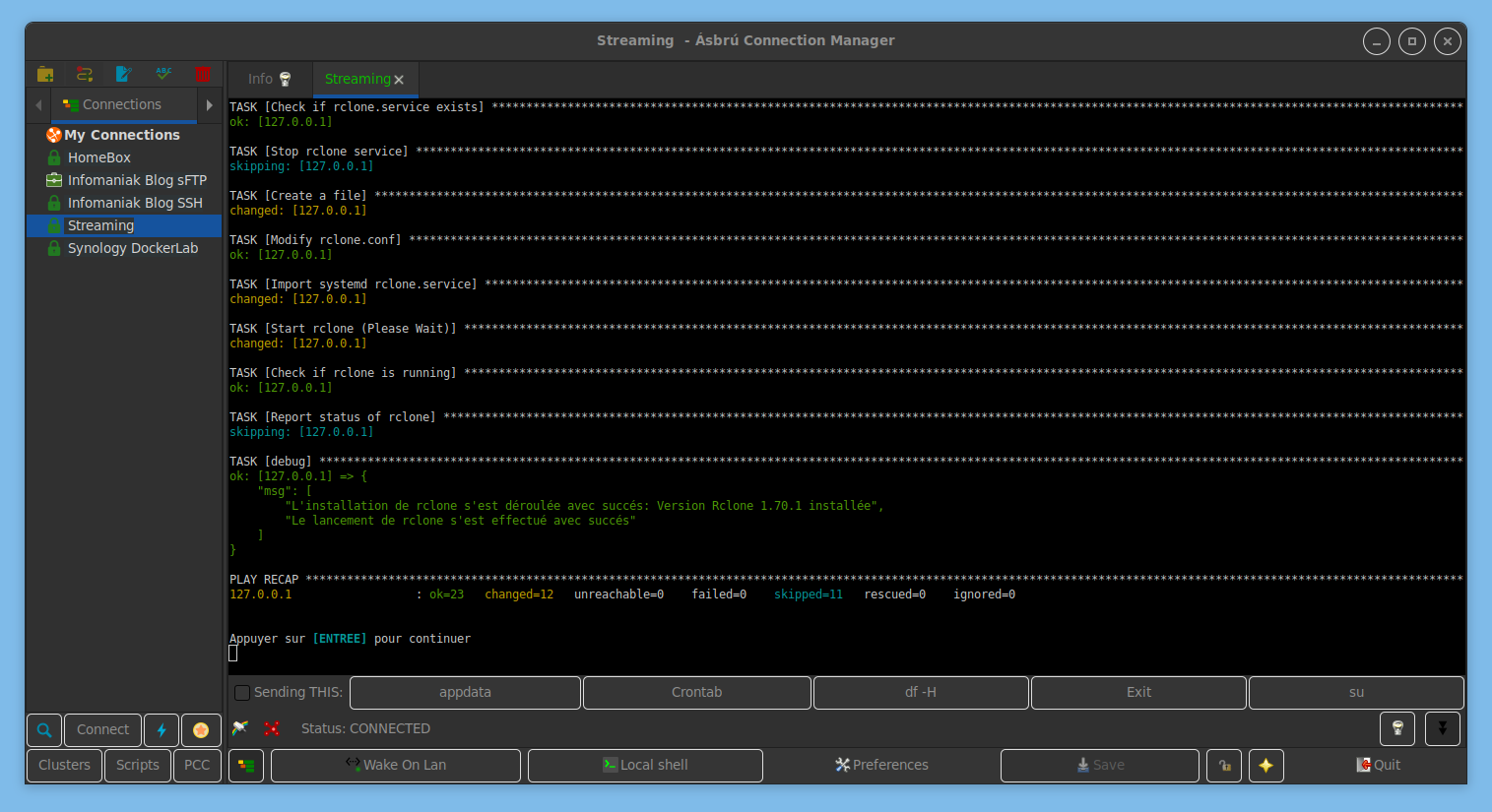This screenshot has width=1492, height=812.
Task: Toggle the Sending THIS checkbox
Action: (242, 693)
